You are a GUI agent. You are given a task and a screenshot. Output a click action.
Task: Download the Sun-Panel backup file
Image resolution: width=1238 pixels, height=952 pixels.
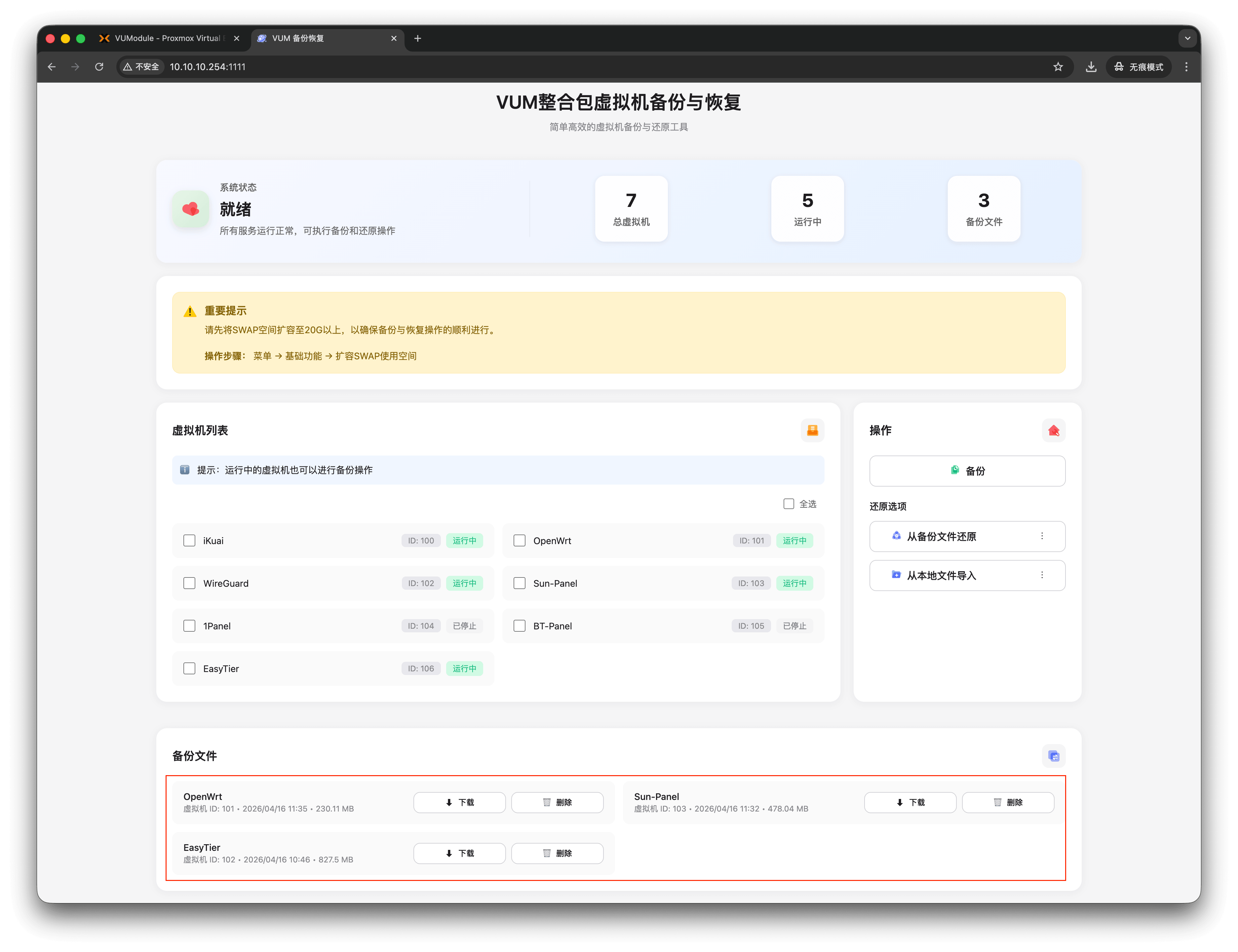(910, 802)
